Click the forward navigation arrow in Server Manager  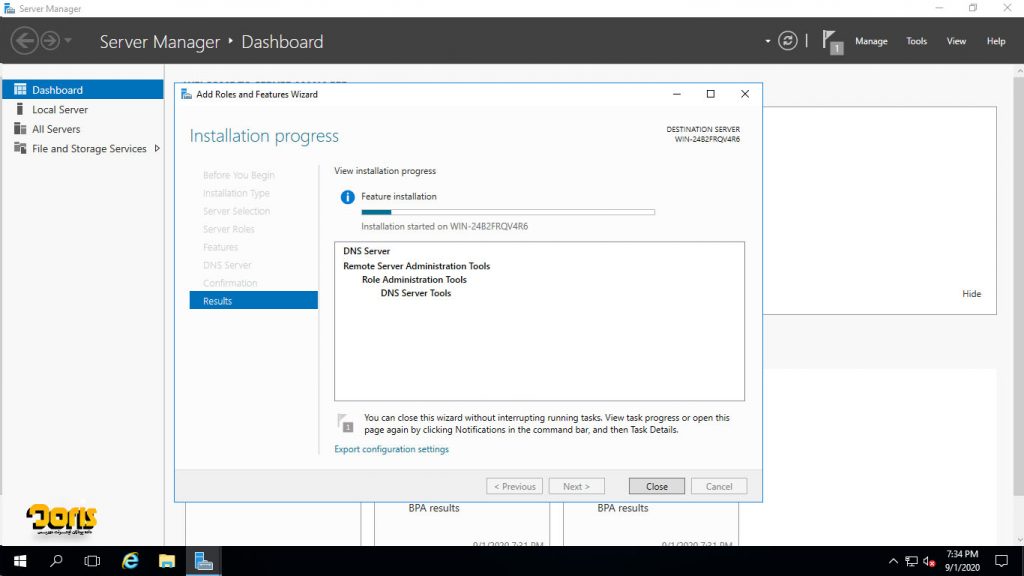pyautogui.click(x=50, y=41)
